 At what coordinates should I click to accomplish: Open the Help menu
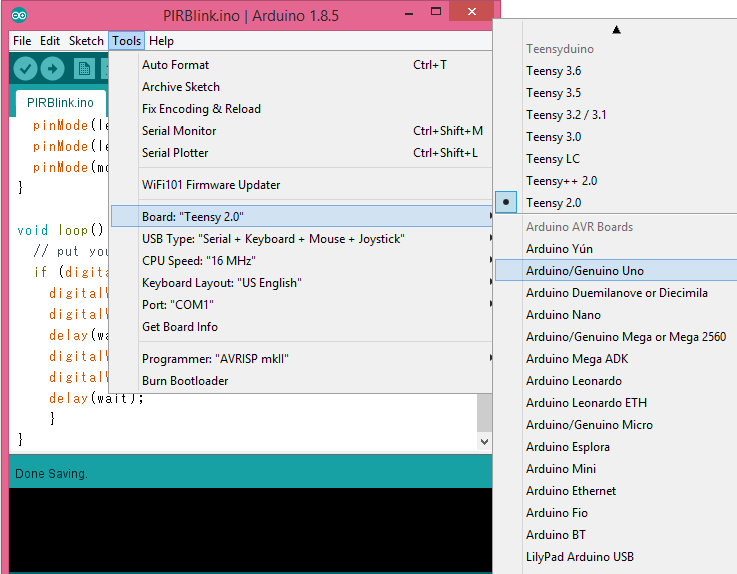tap(161, 41)
